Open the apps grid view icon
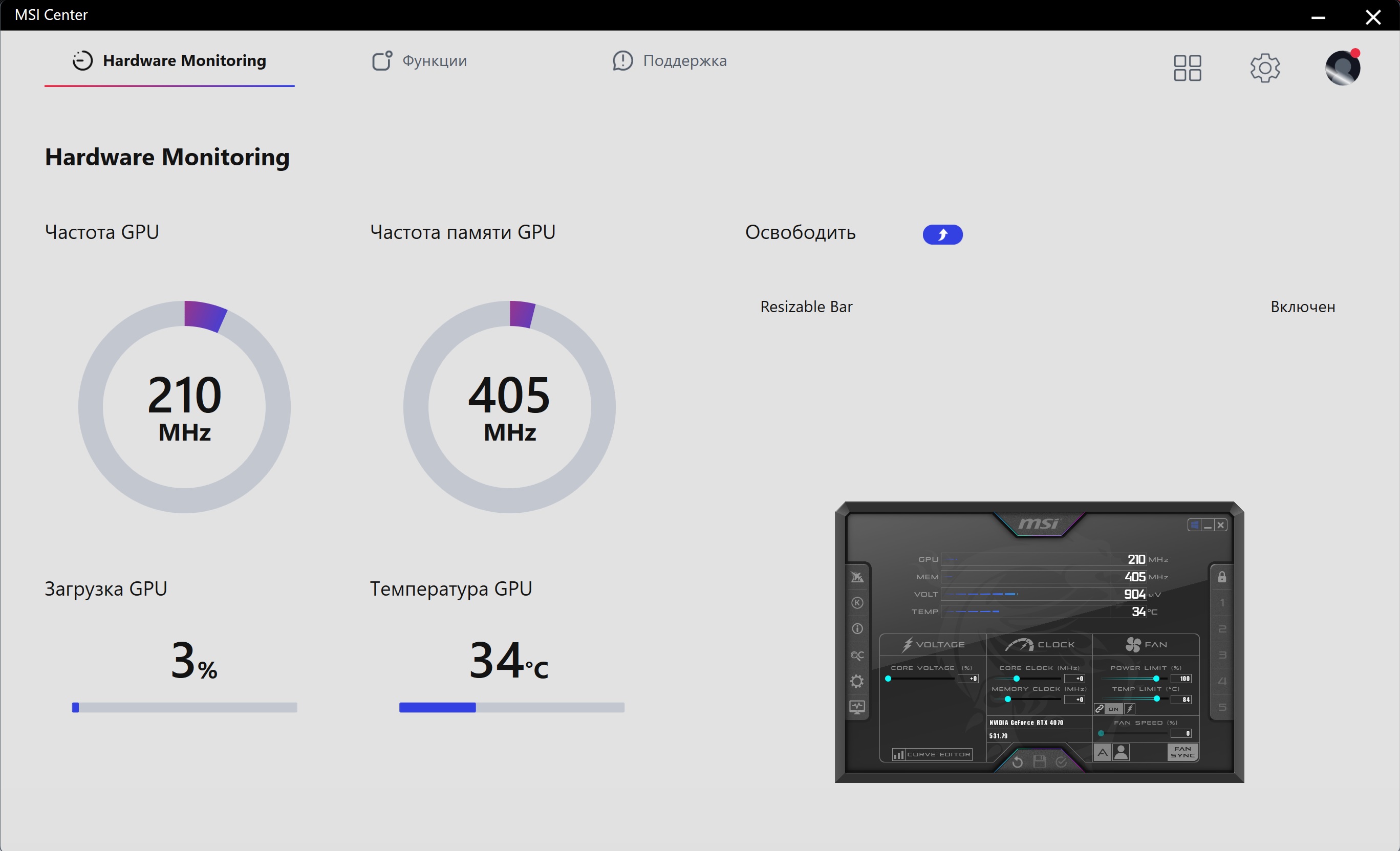Image resolution: width=1400 pixels, height=851 pixels. coord(1187,68)
